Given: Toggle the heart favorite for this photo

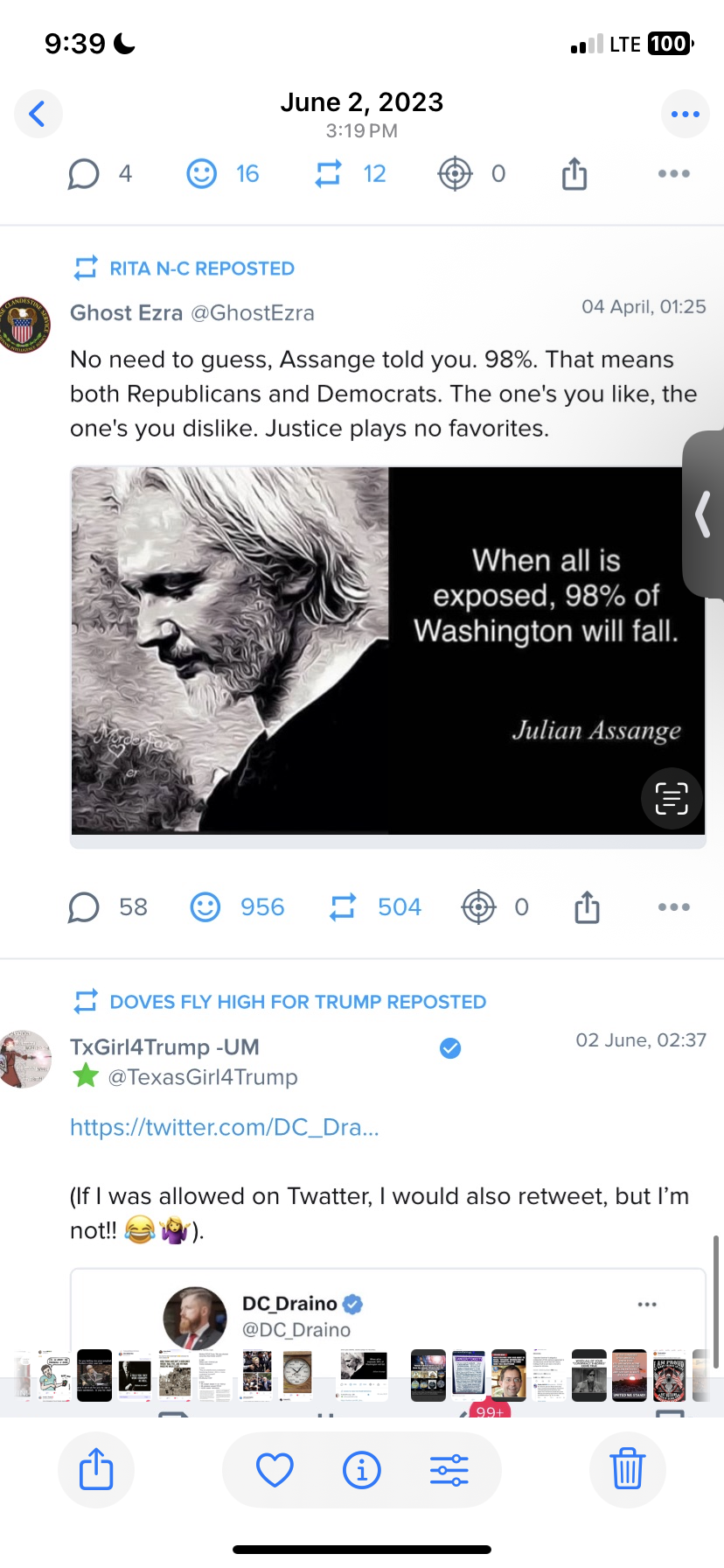Looking at the screenshot, I should click(x=275, y=1470).
